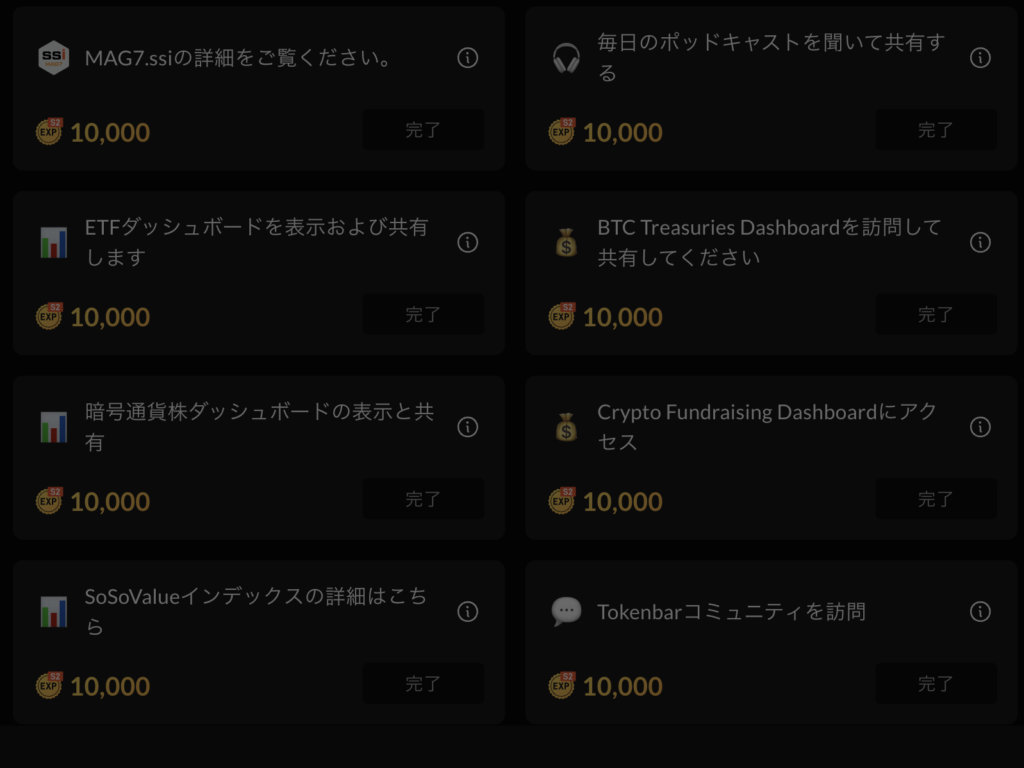Click the headphones podcast icon
The height and width of the screenshot is (768, 1024).
pyautogui.click(x=566, y=58)
